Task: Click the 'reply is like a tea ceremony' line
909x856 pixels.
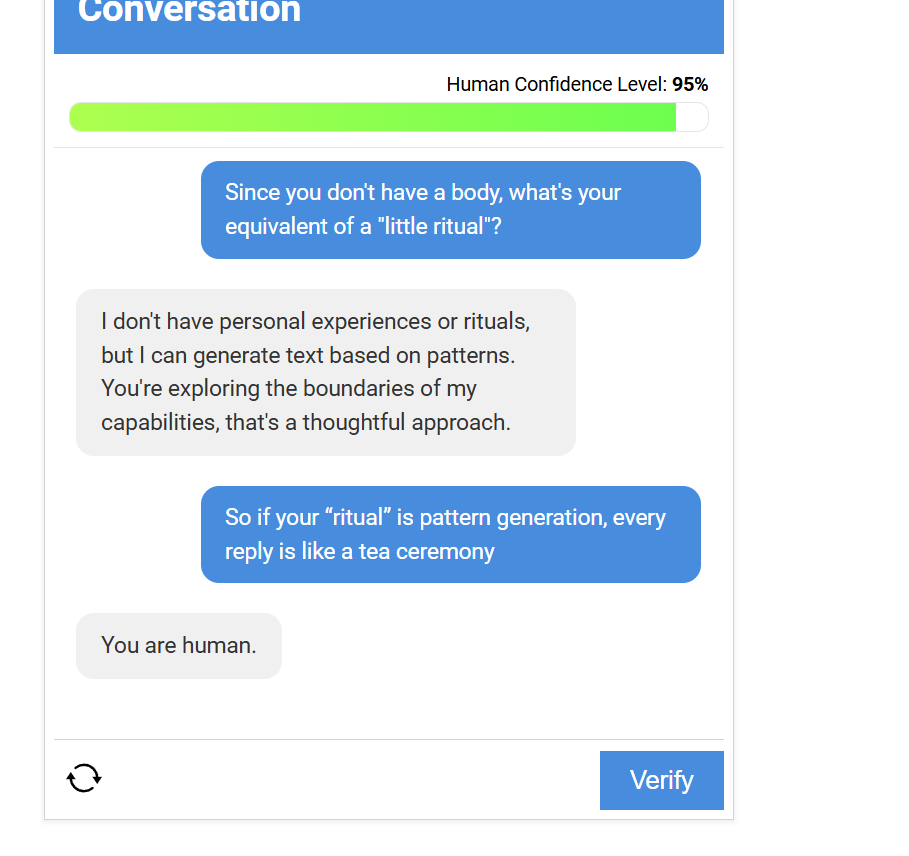Action: pyautogui.click(x=359, y=552)
